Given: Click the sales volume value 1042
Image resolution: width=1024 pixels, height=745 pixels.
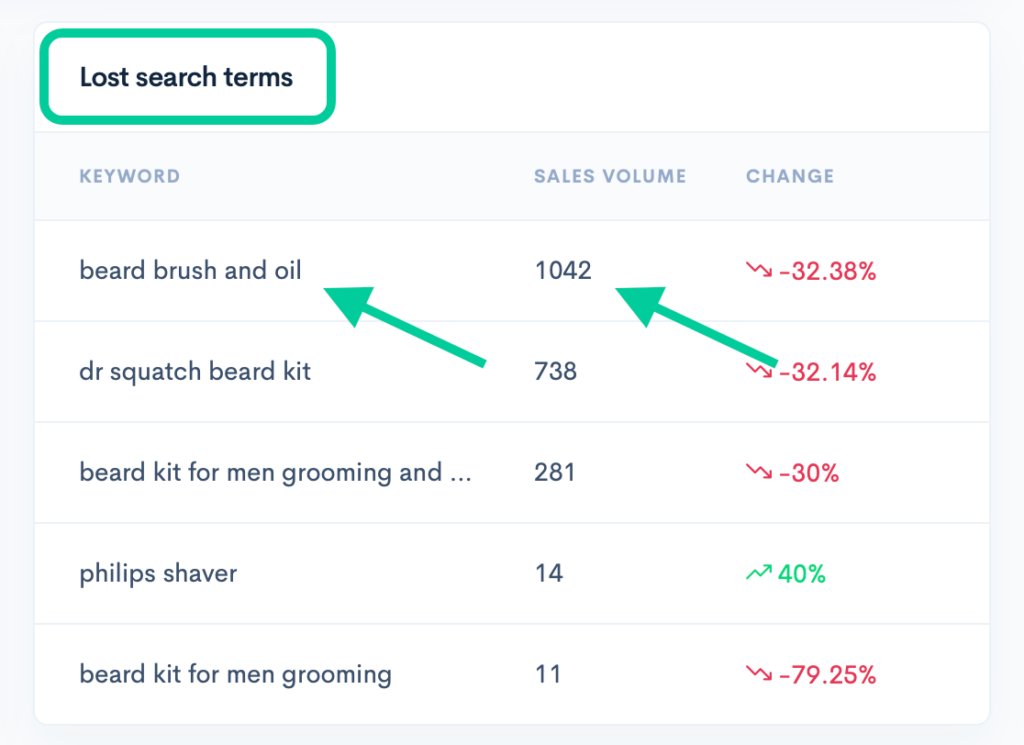Looking at the screenshot, I should pyautogui.click(x=563, y=270).
